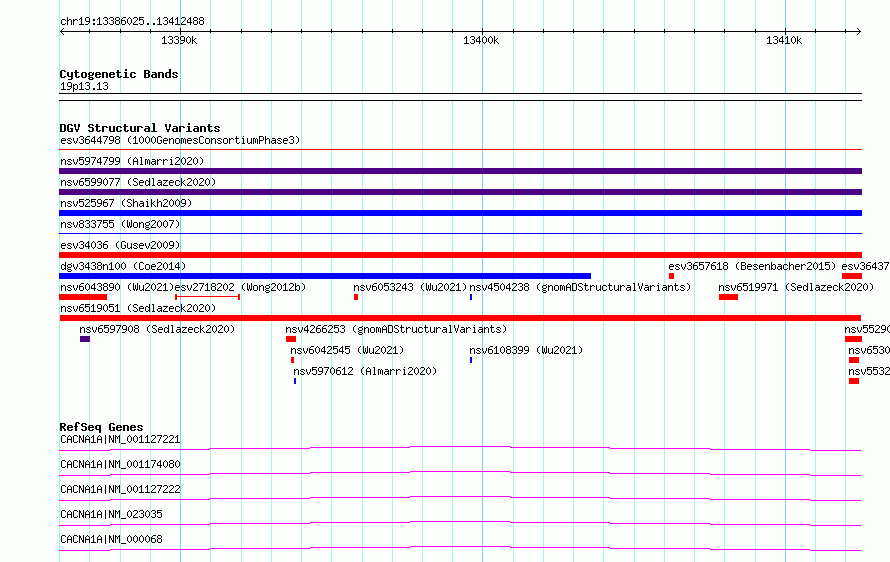890x562 pixels.
Task: Select the CACNA1A|NM_000068 transcript label
Action: pos(111,539)
